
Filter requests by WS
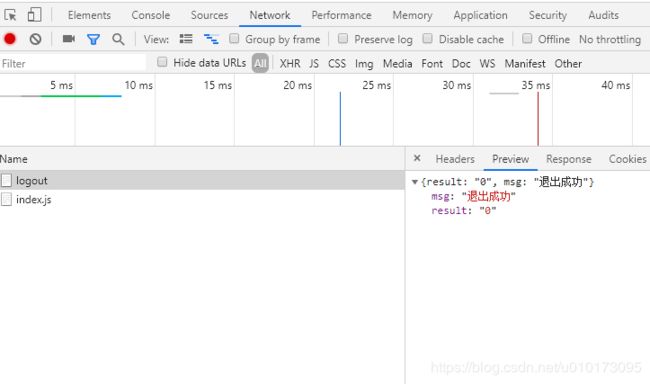488,63
